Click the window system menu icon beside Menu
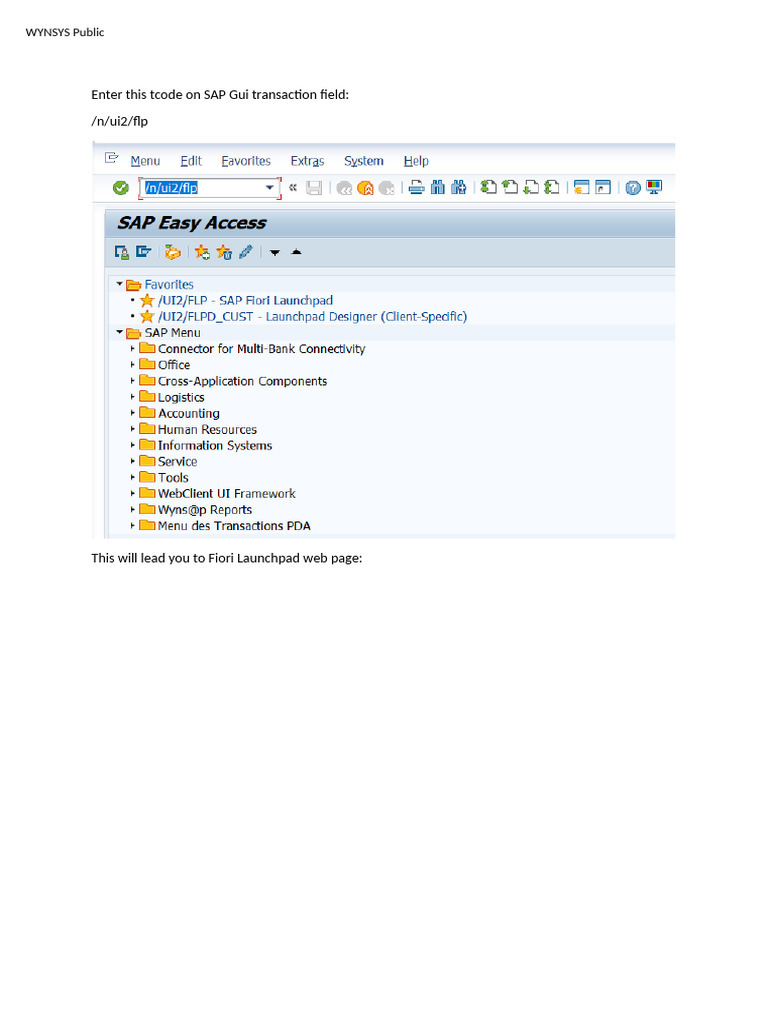 coord(112,158)
